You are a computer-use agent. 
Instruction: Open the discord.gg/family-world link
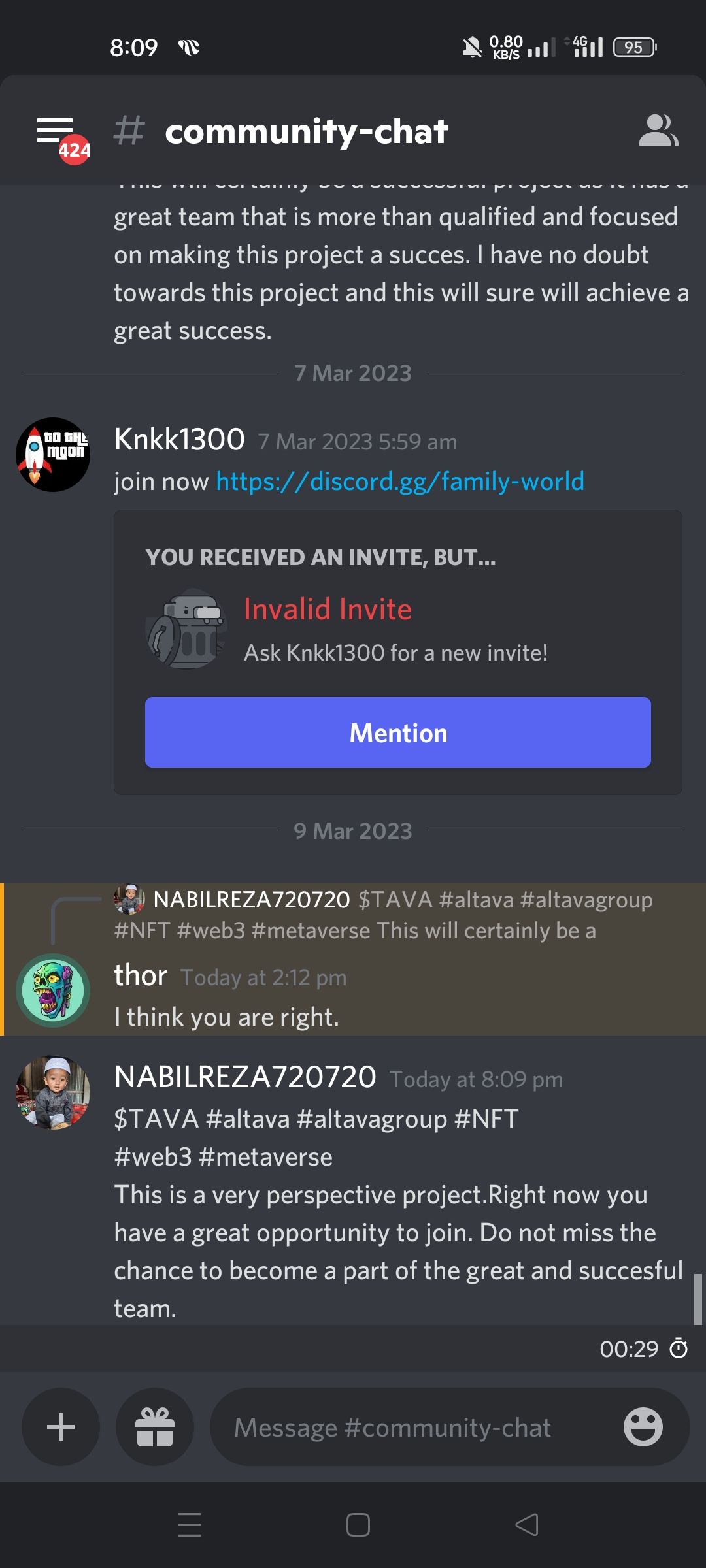(x=400, y=482)
